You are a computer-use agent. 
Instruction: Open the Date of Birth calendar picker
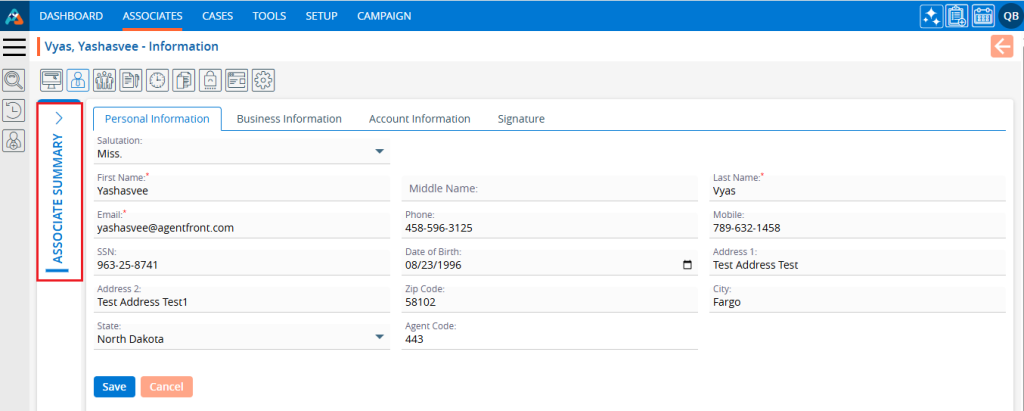(x=686, y=265)
